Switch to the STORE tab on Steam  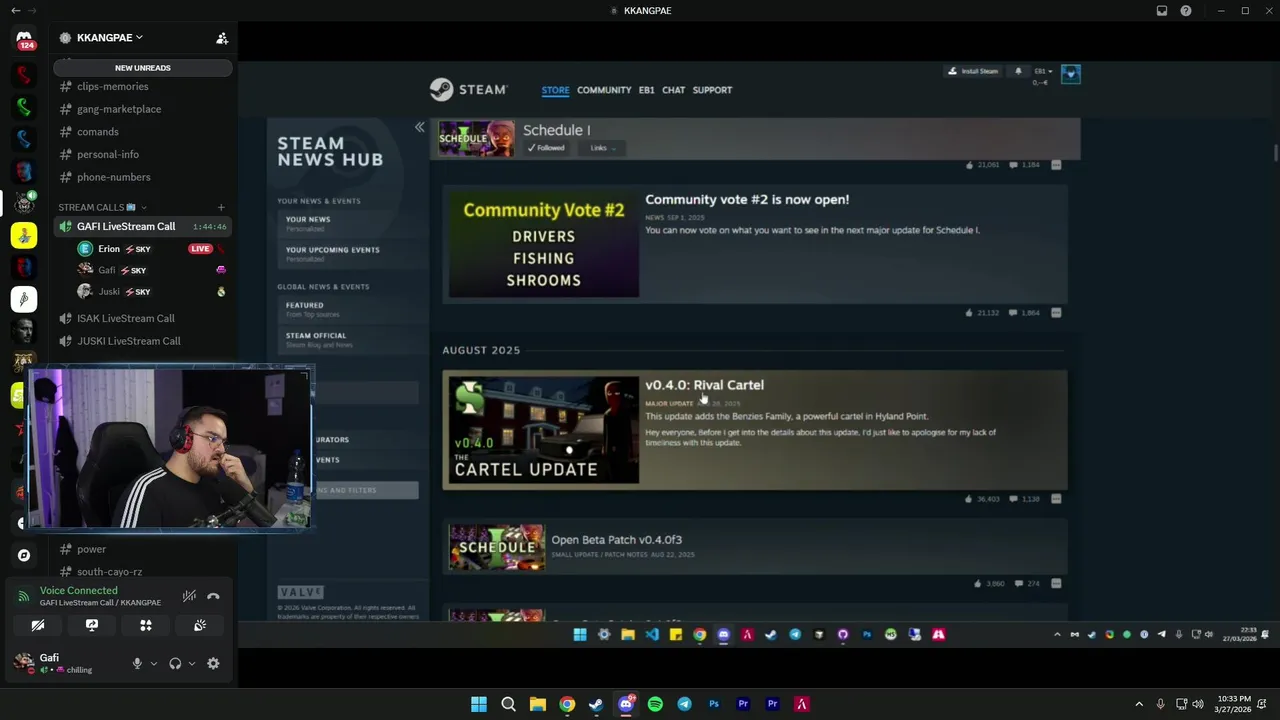point(555,90)
